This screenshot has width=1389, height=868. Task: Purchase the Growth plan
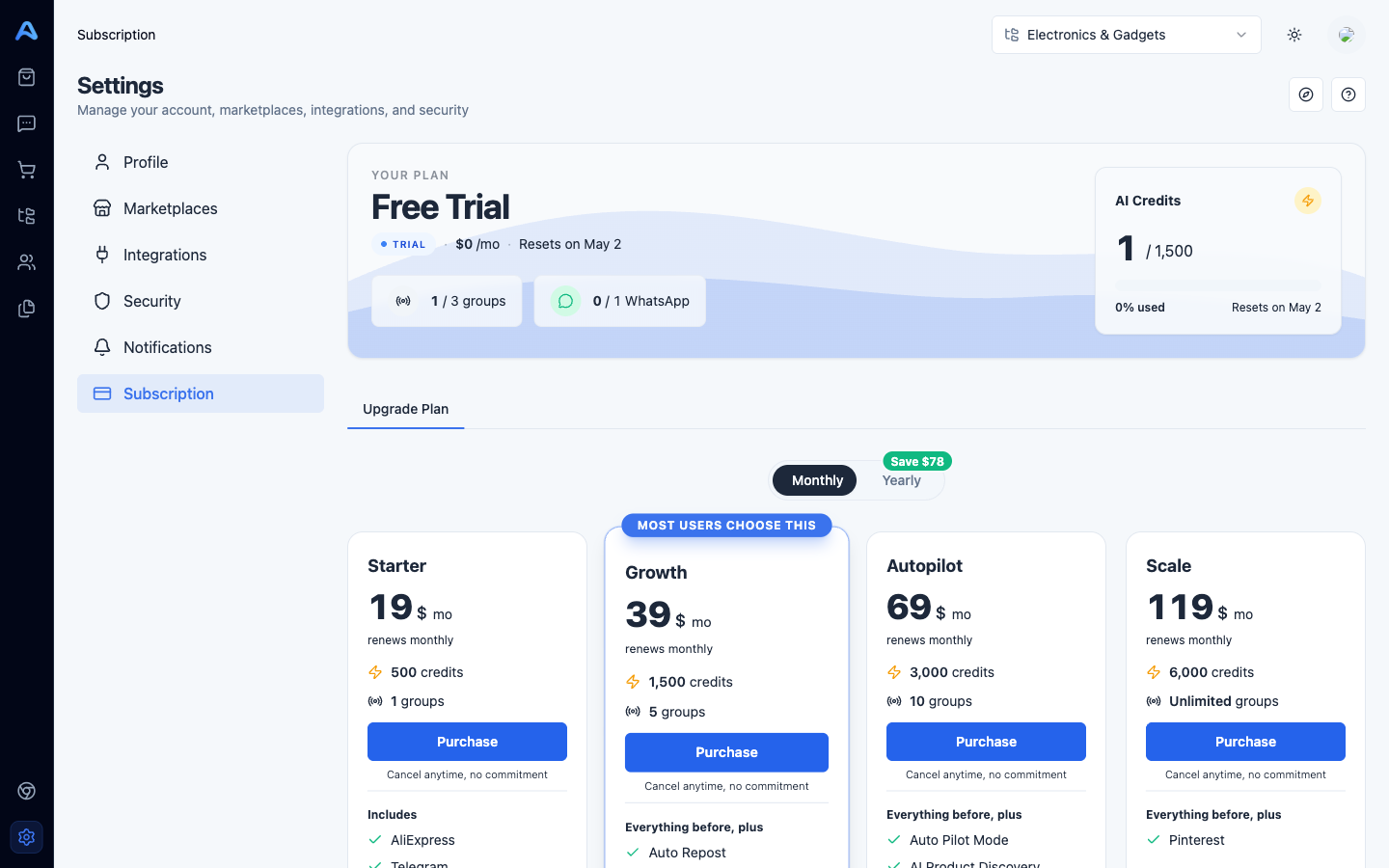726,752
